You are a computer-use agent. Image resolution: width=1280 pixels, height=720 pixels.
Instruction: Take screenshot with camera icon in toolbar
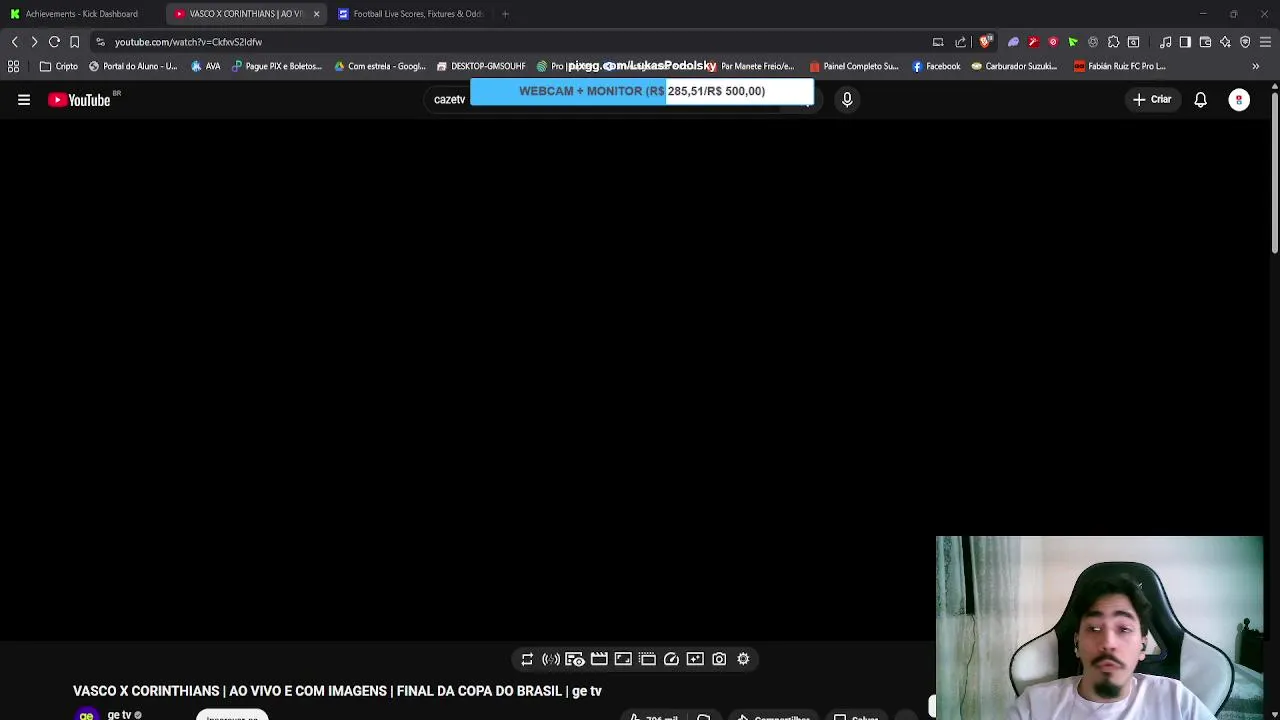click(719, 659)
